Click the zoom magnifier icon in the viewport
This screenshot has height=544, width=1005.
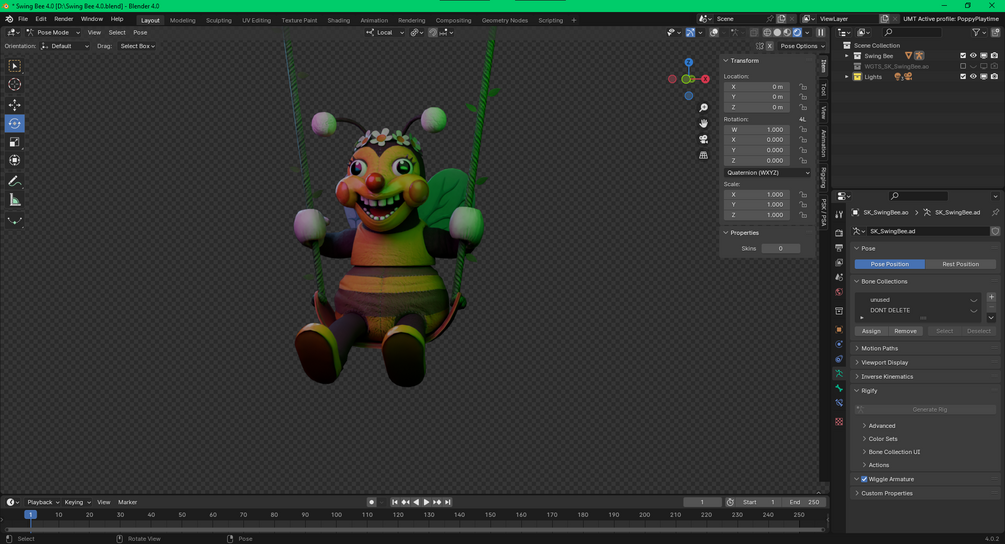[x=703, y=108]
